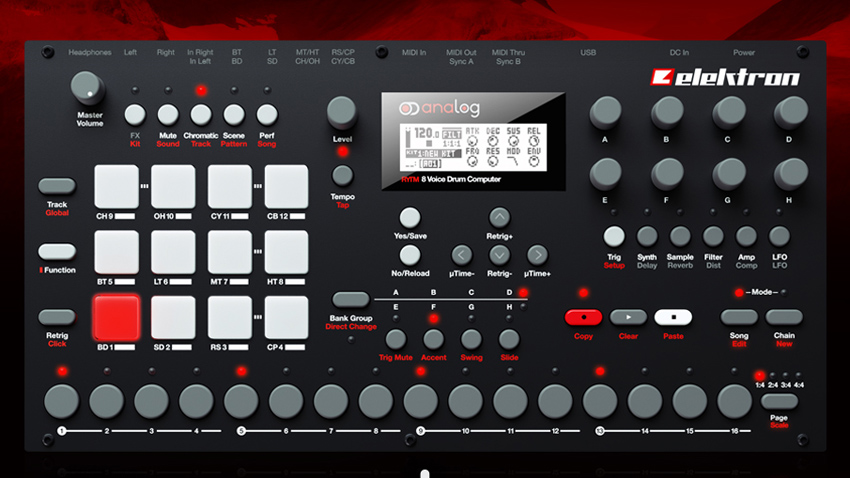Click the Page / Scale button
Image resolution: width=850 pixels, height=478 pixels.
(x=779, y=402)
